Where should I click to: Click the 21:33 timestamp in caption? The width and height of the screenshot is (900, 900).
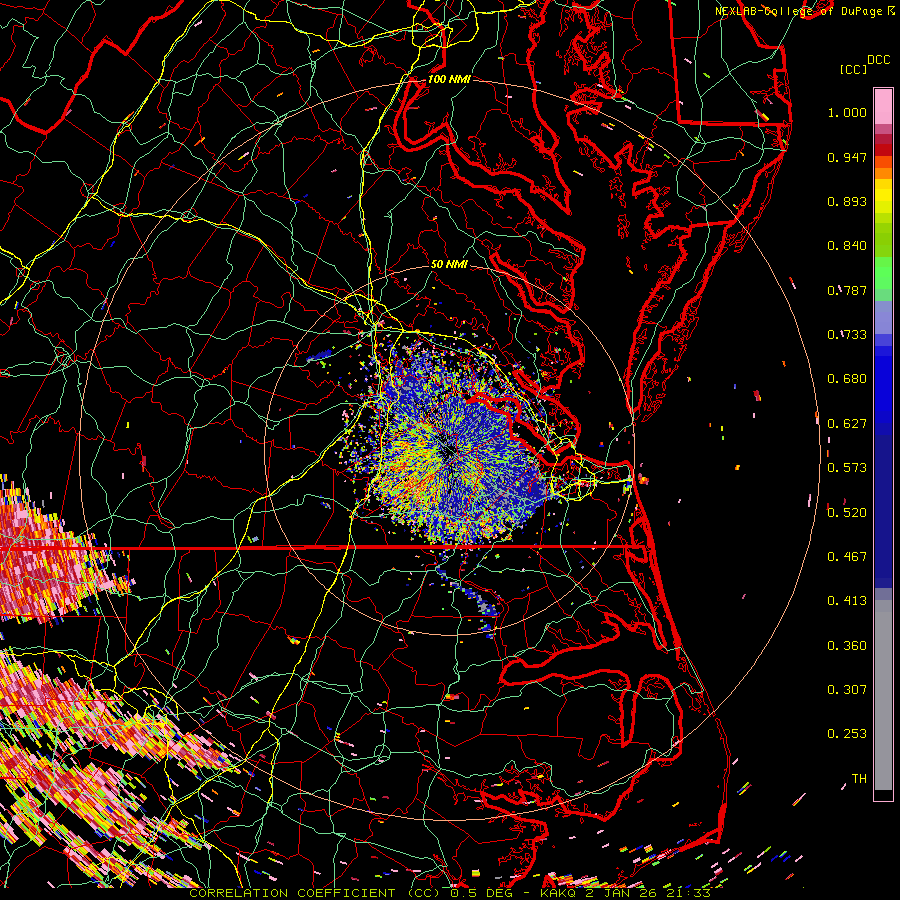[691, 893]
